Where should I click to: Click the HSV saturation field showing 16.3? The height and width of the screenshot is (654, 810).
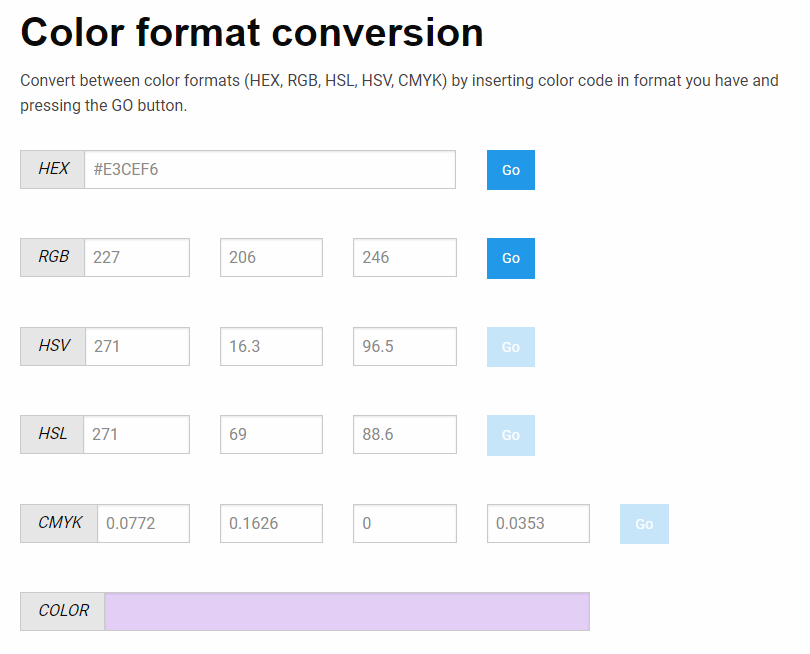coord(271,346)
